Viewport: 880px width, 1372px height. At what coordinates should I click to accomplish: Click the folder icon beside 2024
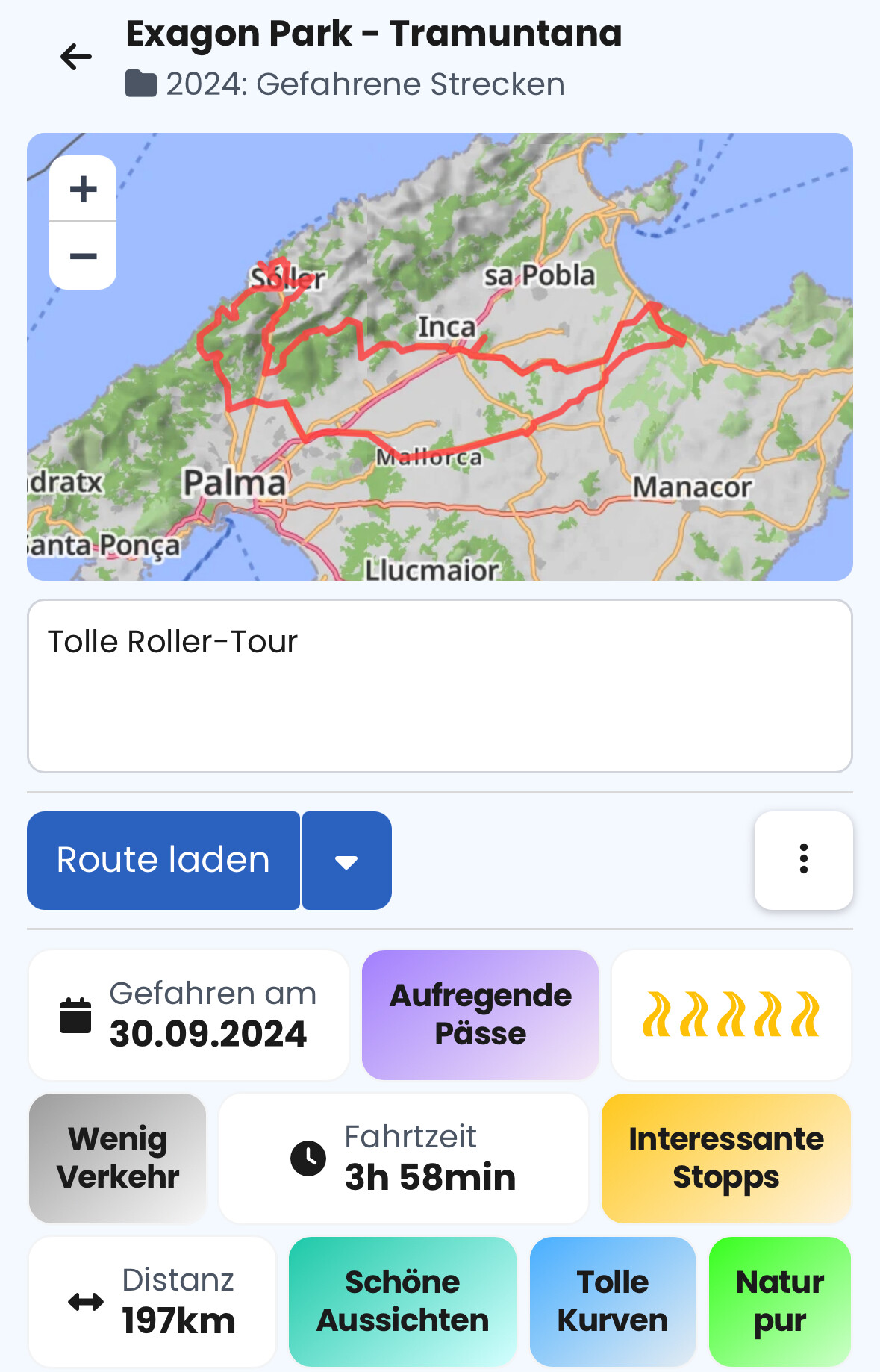[x=140, y=84]
